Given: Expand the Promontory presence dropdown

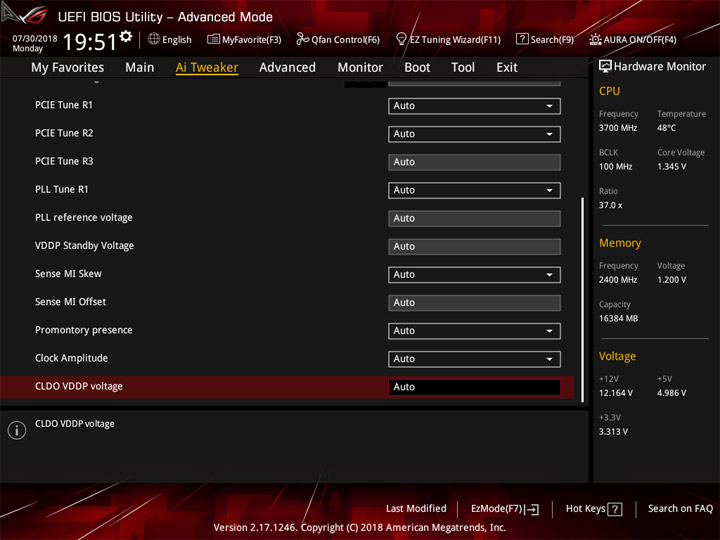Looking at the screenshot, I should (x=474, y=331).
